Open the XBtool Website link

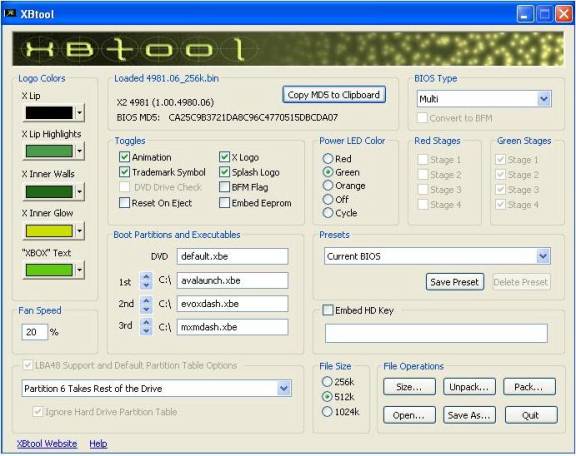(47, 444)
